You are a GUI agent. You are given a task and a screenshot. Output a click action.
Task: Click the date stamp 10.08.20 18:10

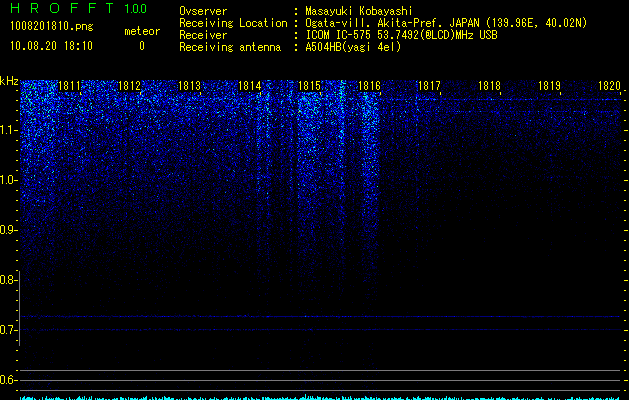[x=52, y=46]
